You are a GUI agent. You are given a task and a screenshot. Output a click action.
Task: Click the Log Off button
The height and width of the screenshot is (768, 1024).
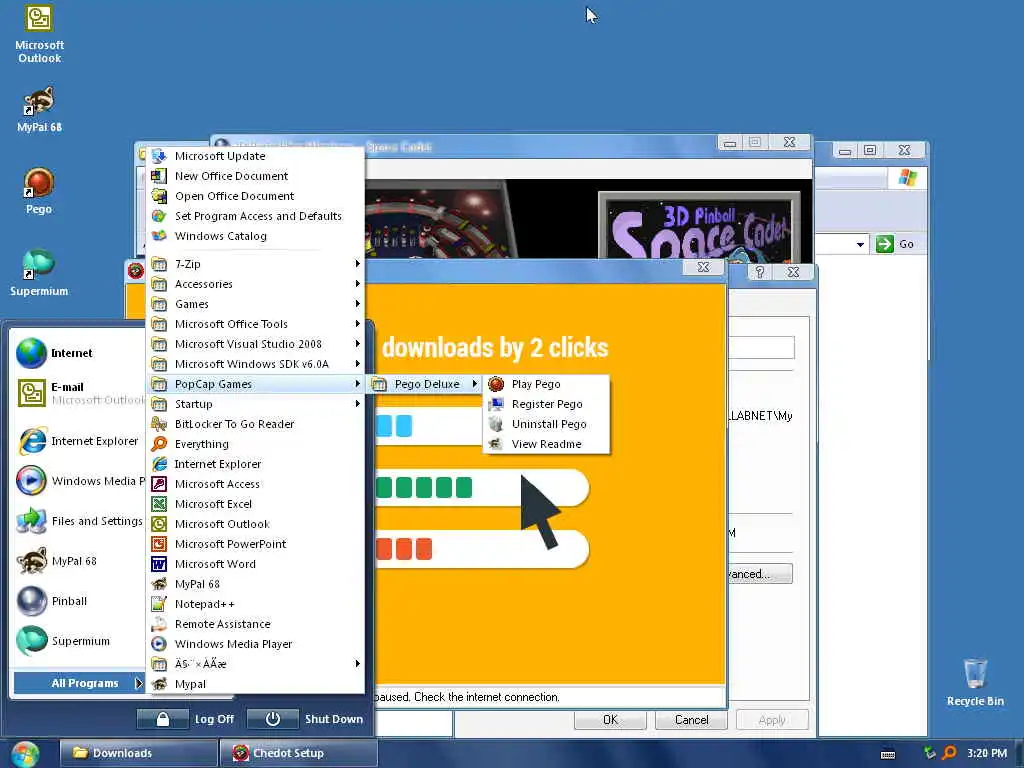click(186, 719)
